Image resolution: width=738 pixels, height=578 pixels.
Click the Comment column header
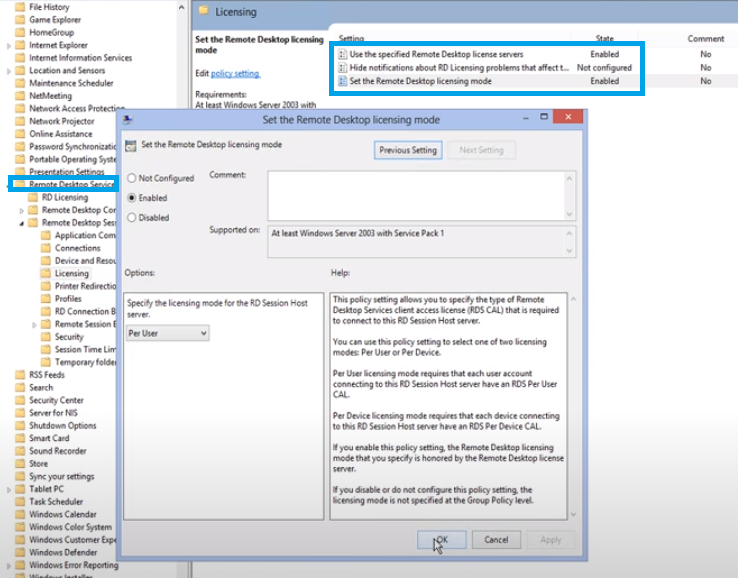[x=706, y=39]
